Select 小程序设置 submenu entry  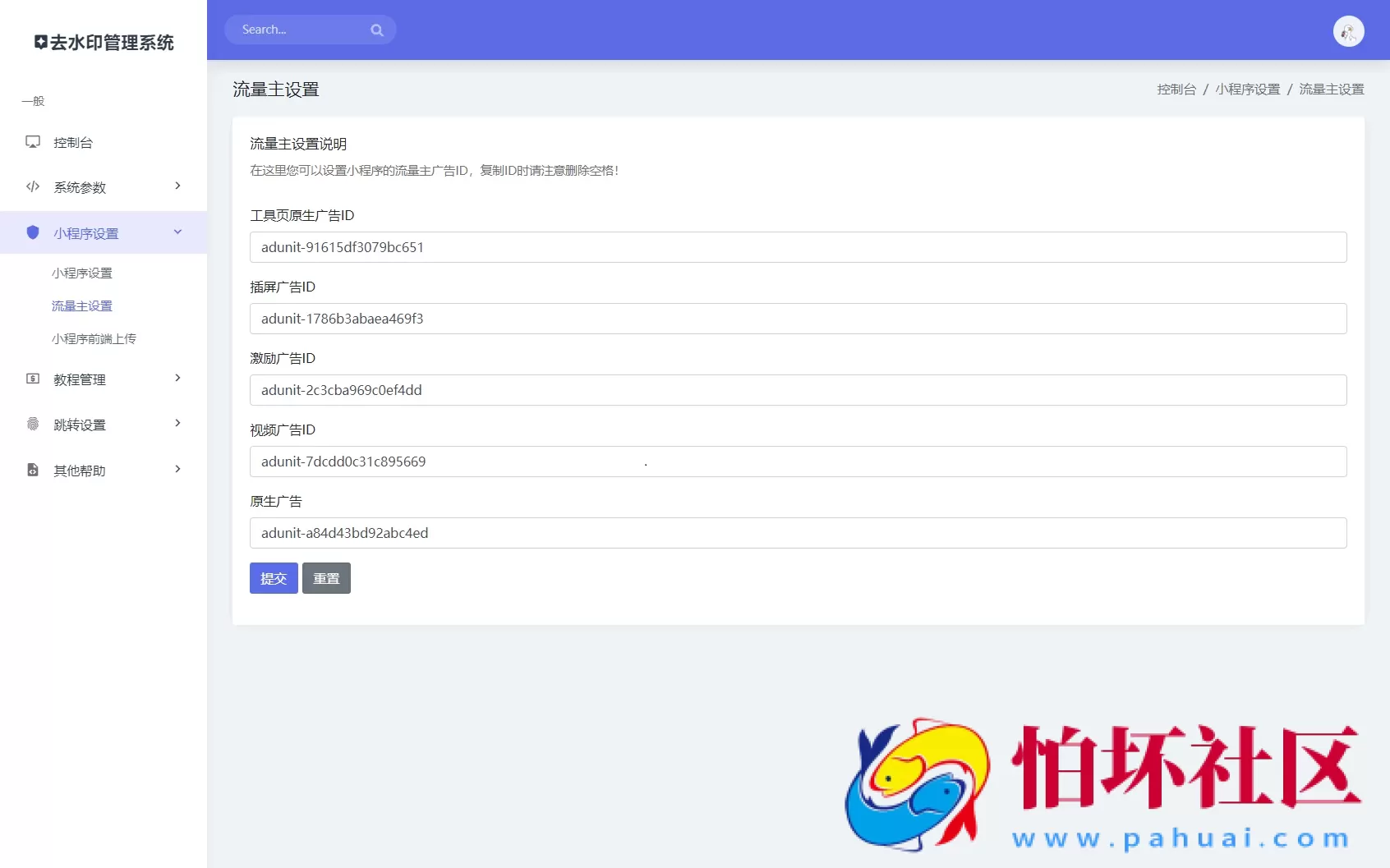coord(82,273)
